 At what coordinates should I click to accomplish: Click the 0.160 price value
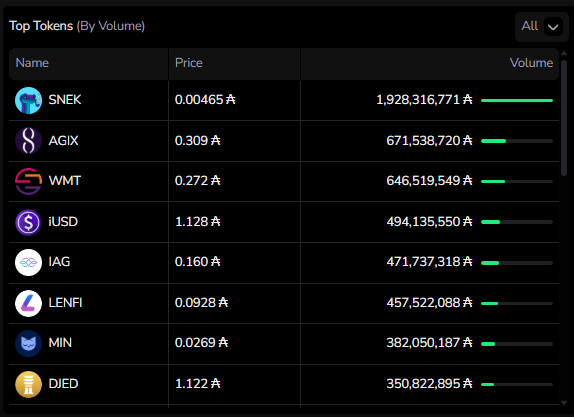(x=198, y=262)
